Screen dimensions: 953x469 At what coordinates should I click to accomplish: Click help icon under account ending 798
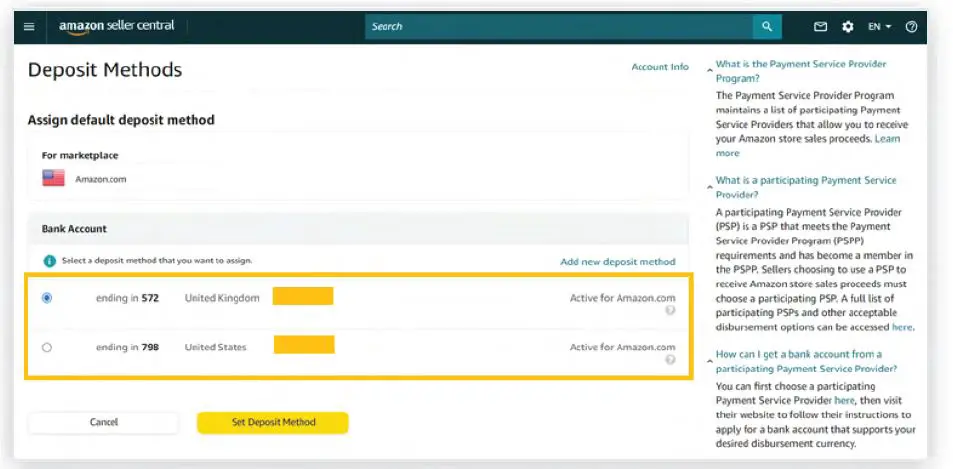(670, 360)
